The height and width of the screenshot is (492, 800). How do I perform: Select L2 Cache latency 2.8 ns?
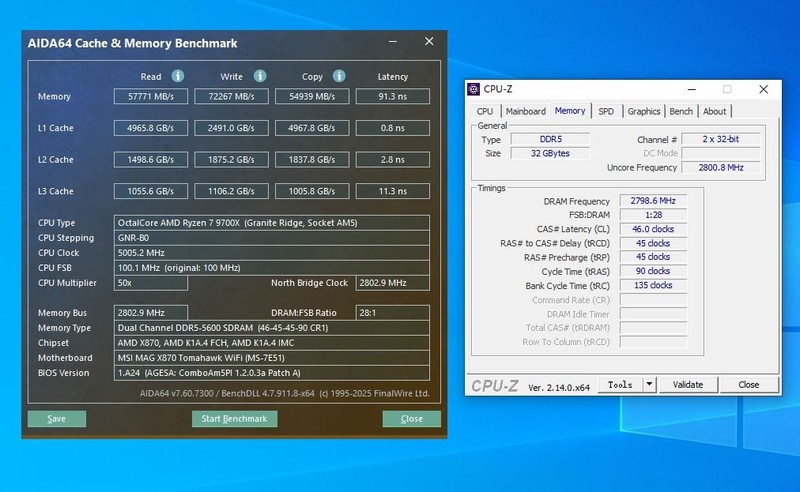tap(392, 159)
